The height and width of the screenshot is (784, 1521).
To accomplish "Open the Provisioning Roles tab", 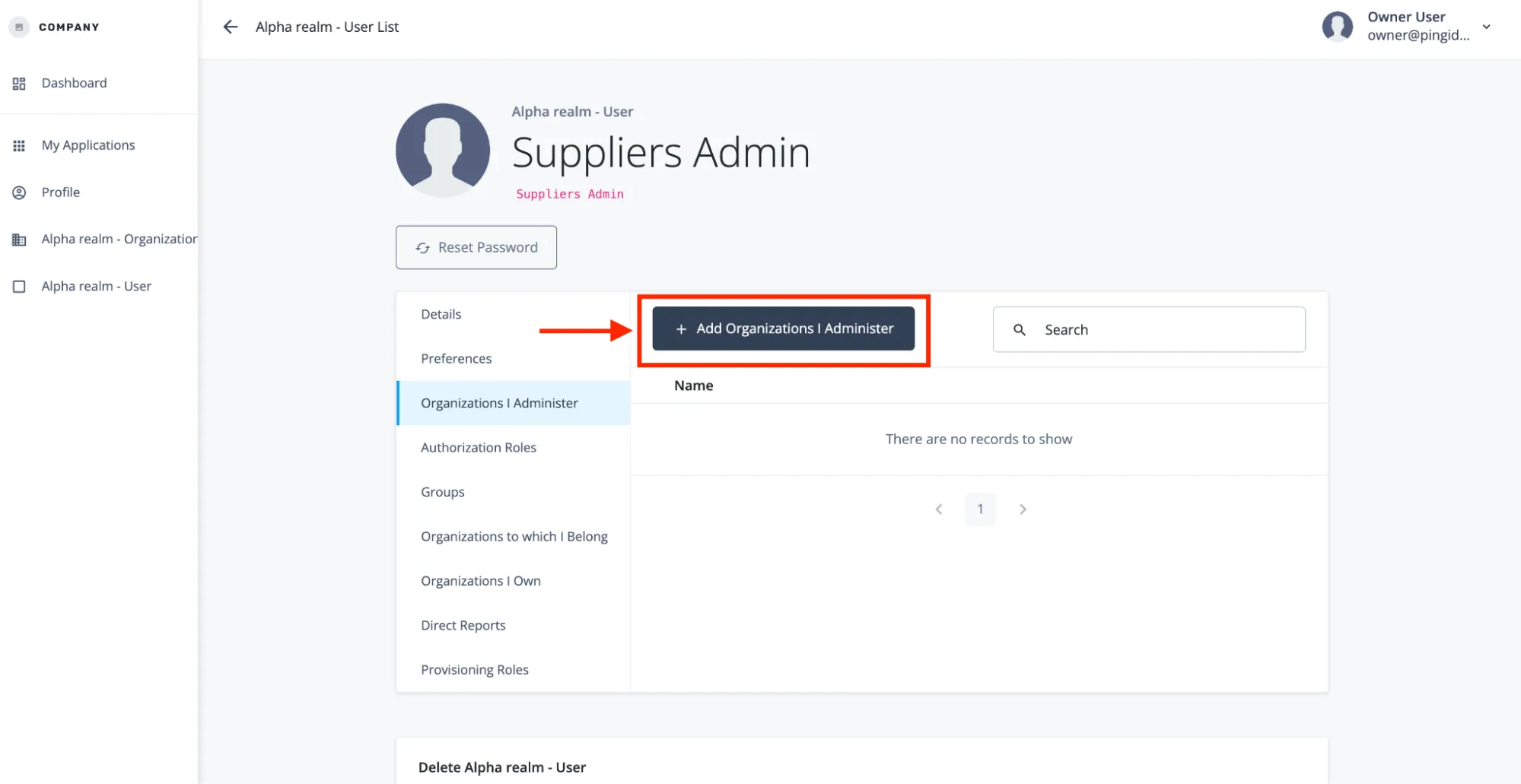I will coord(514,670).
